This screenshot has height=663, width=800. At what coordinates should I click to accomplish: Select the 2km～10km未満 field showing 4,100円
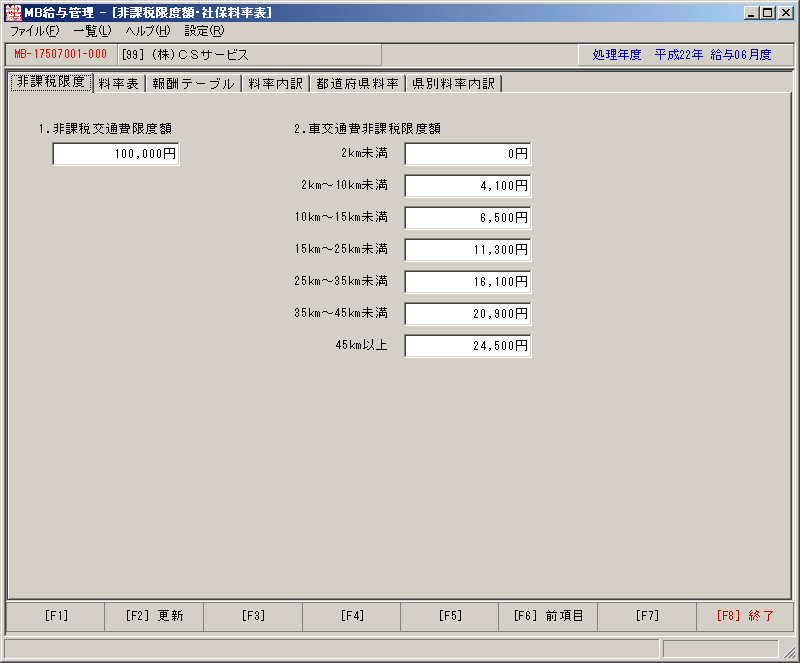468,186
